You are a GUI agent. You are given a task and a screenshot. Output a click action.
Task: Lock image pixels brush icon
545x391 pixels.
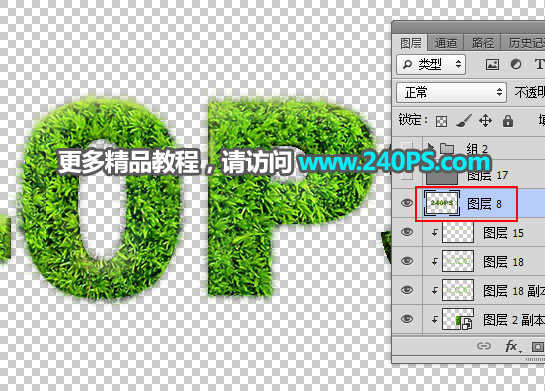tap(463, 121)
